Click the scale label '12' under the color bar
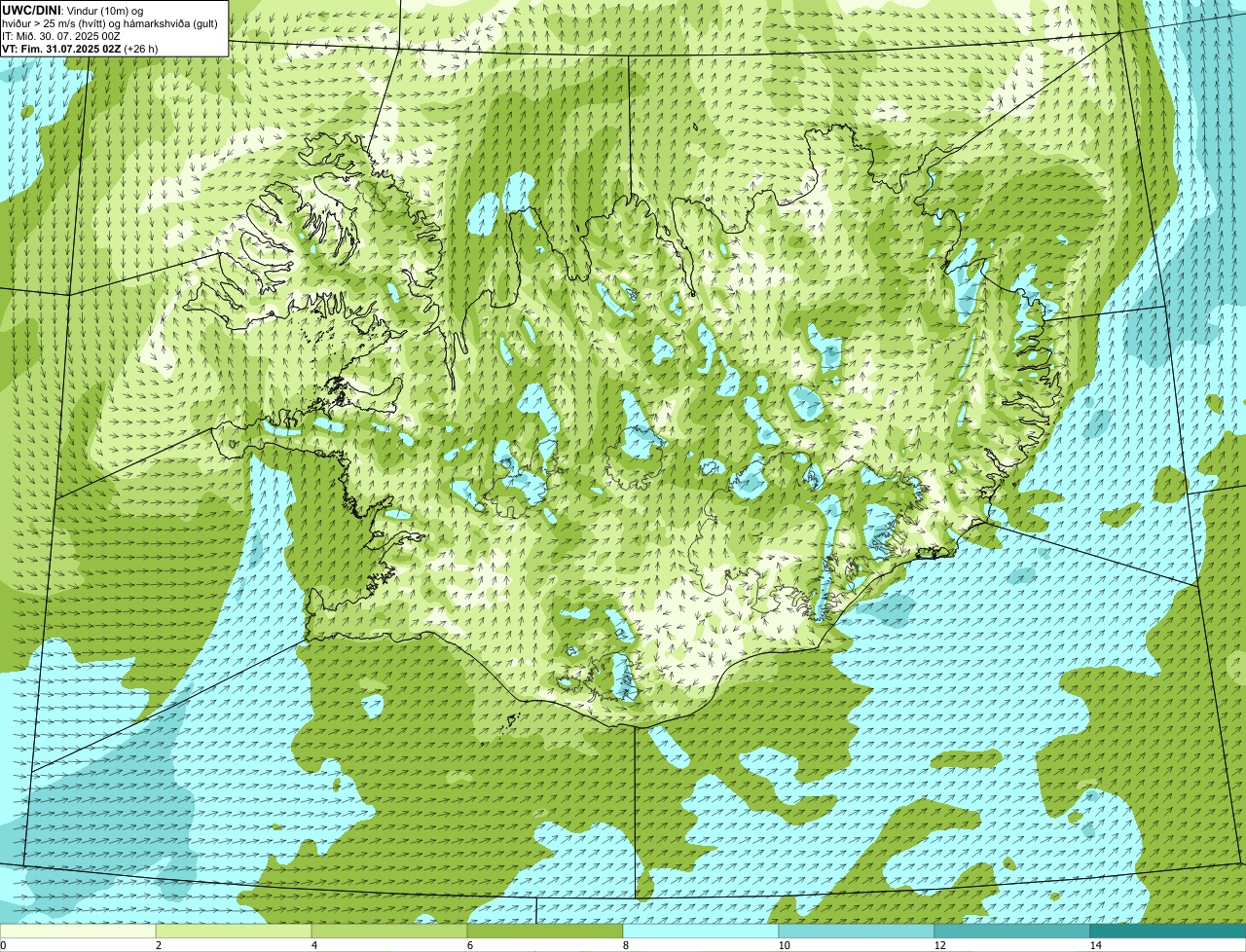 [939, 945]
